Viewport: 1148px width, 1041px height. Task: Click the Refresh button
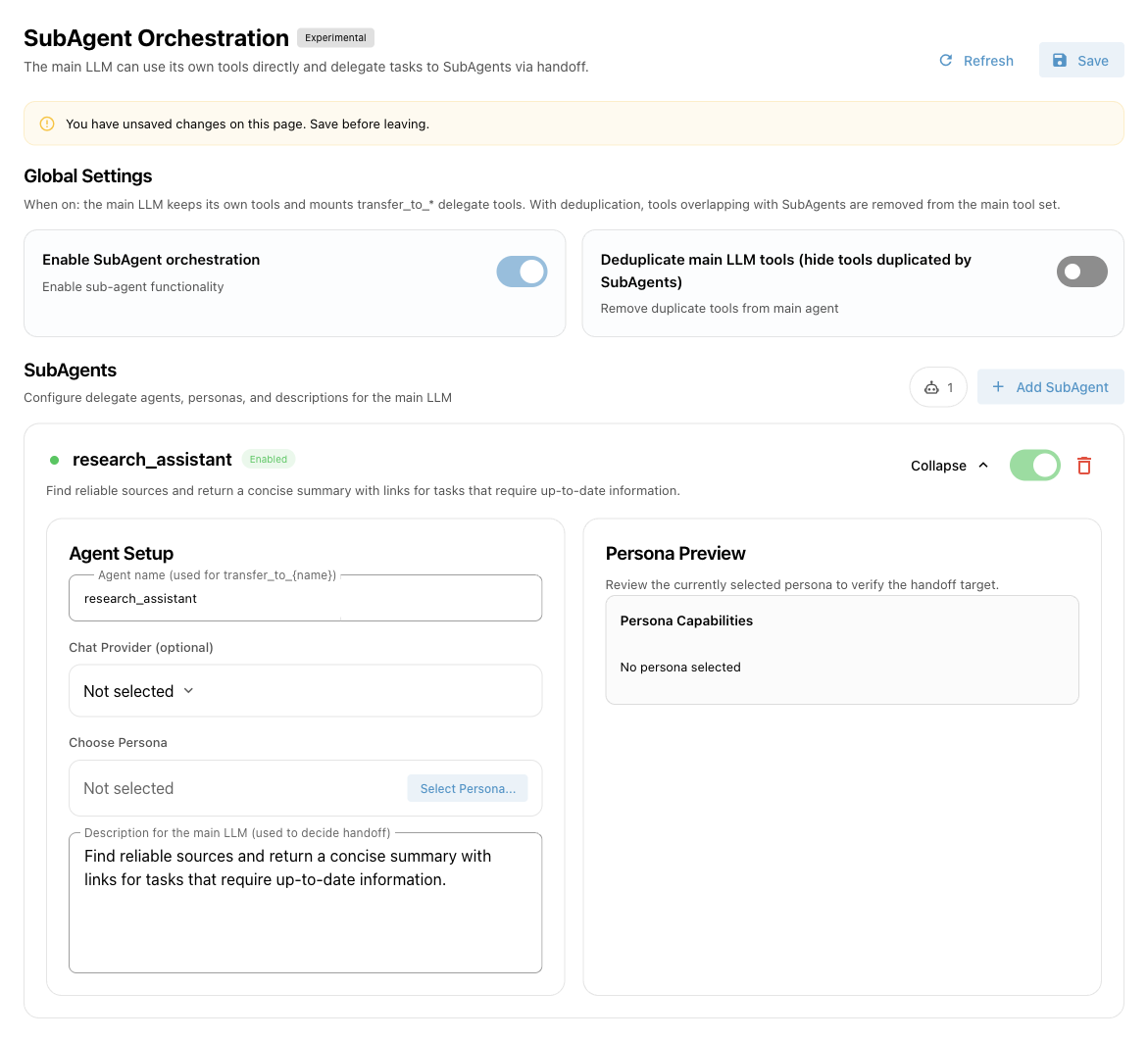975,60
